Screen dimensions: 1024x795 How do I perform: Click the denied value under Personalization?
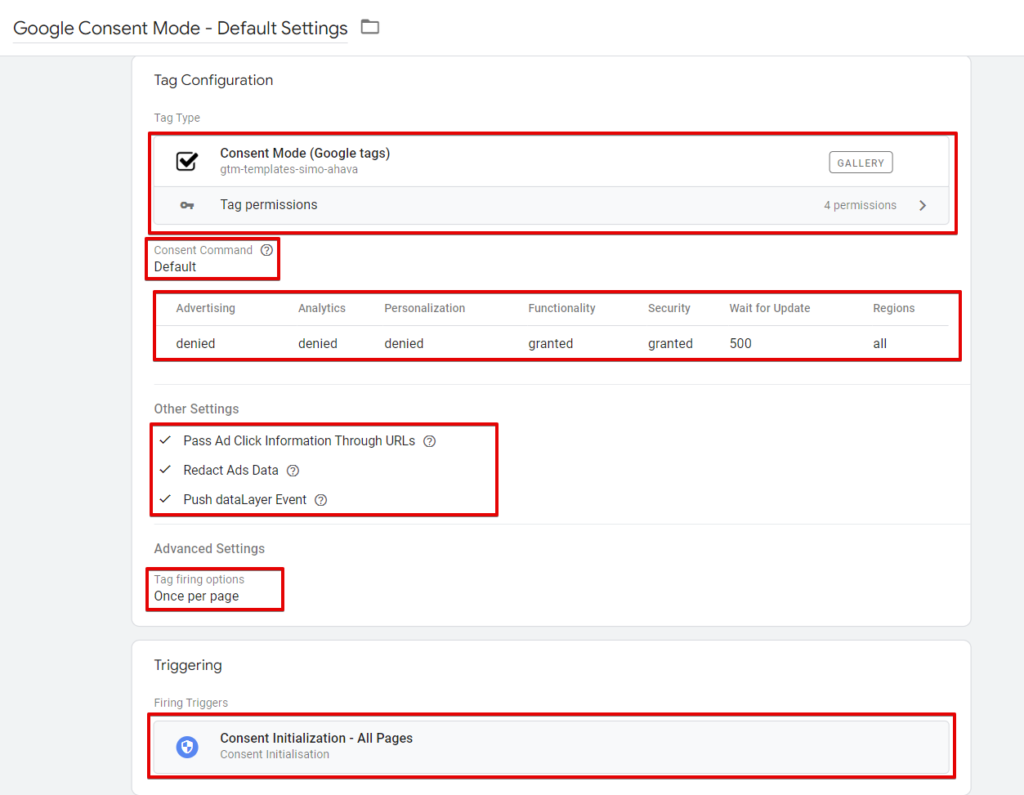point(404,344)
